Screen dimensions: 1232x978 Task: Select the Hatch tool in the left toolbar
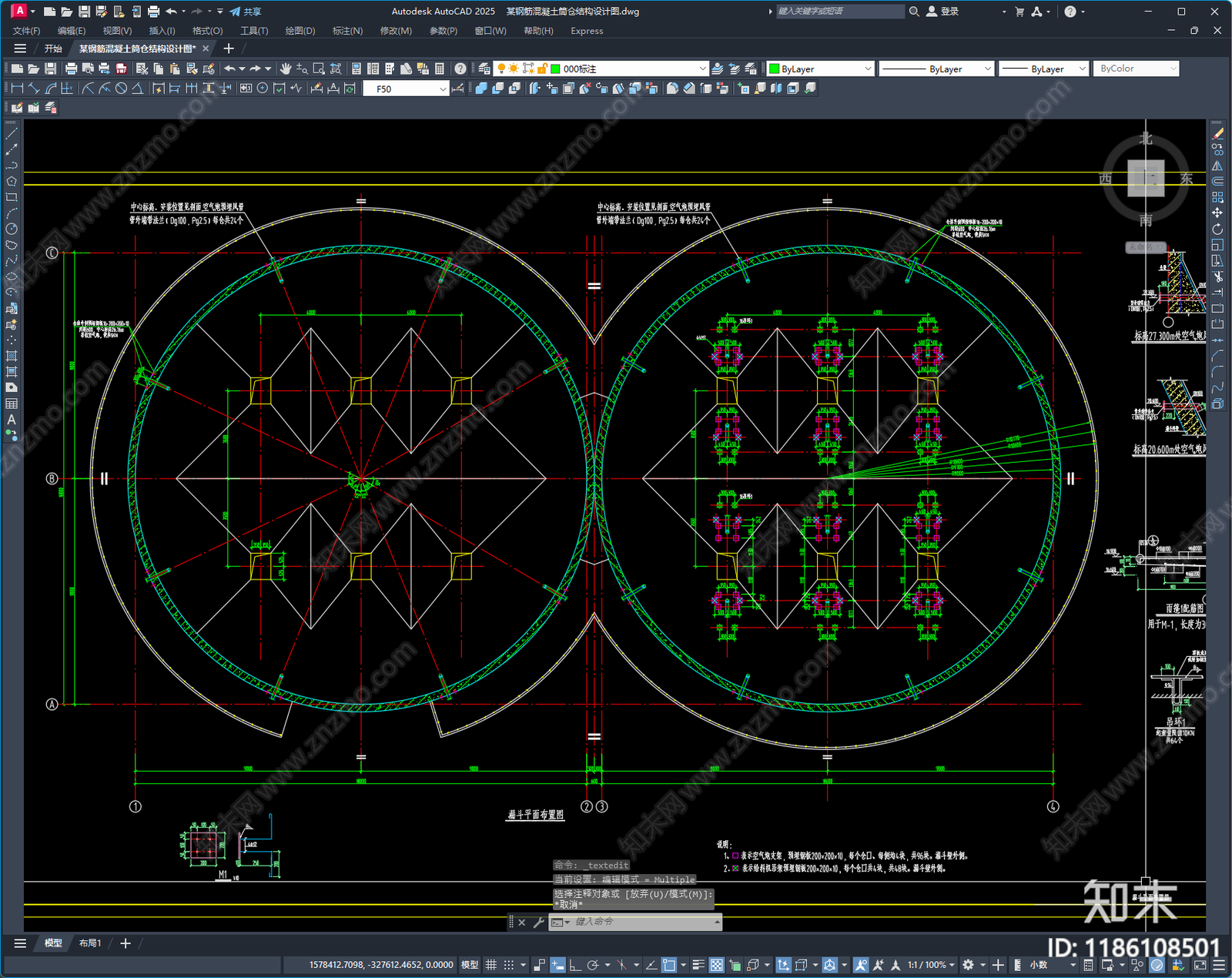click(12, 356)
